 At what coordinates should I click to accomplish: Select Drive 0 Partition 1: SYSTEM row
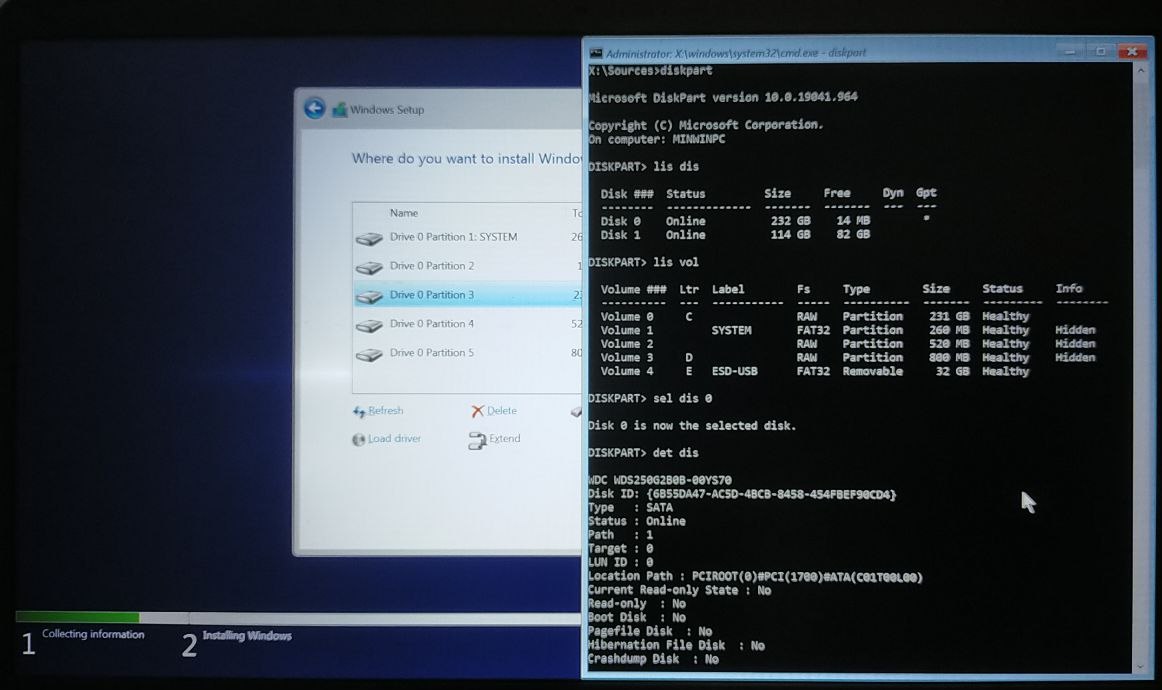click(x=468, y=237)
